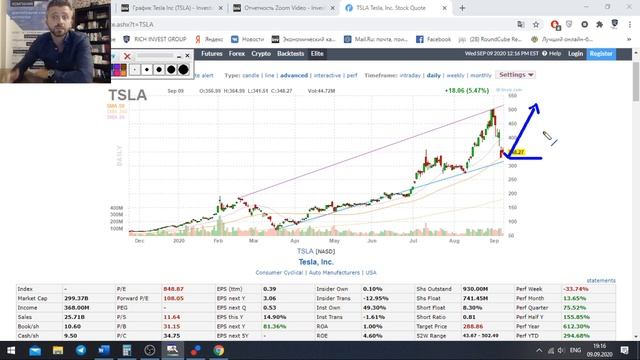Click the page vertical scrollbar
Image resolution: width=640 pixels, height=360 pixels.
(636, 82)
